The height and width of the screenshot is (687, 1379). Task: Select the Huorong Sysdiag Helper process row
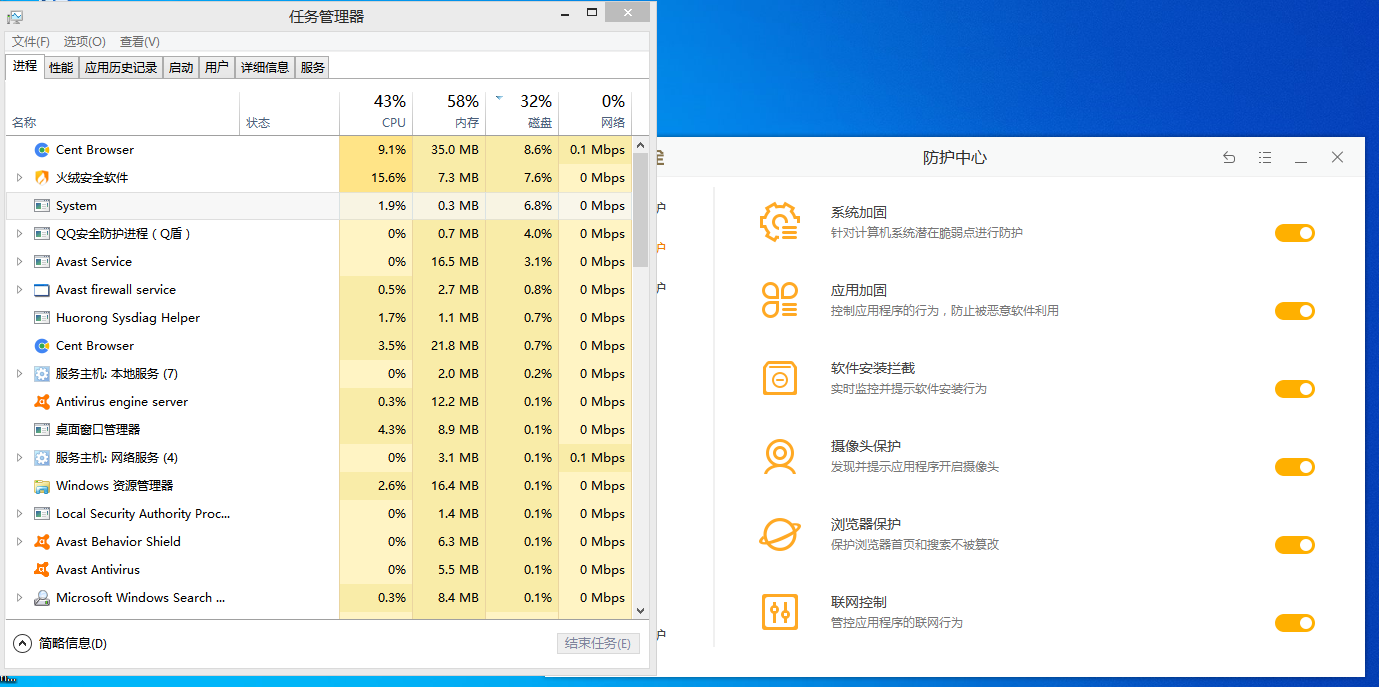pos(128,318)
